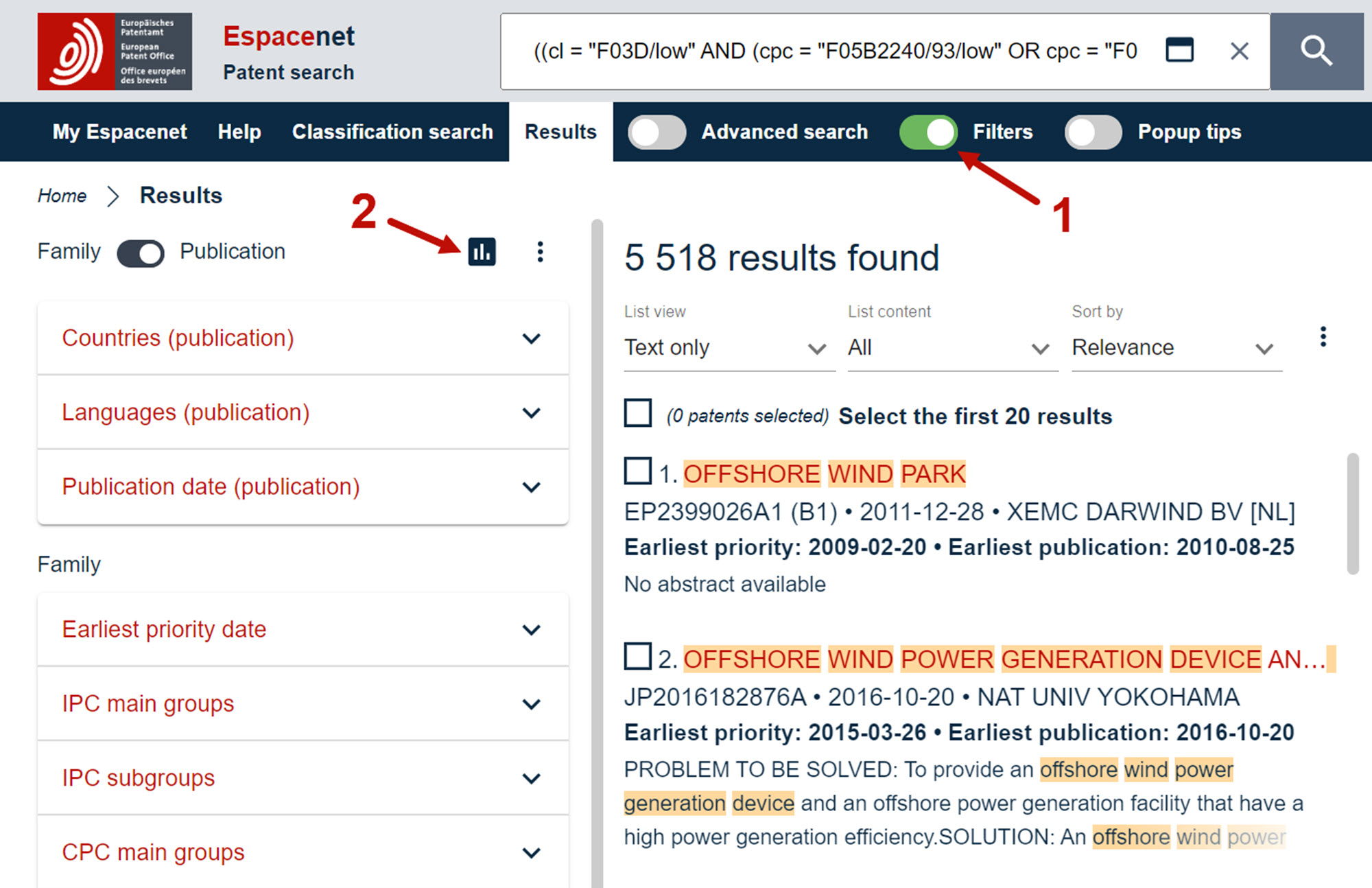Turn off the Filters switch
This screenshot has height=888, width=1372.
tap(929, 132)
